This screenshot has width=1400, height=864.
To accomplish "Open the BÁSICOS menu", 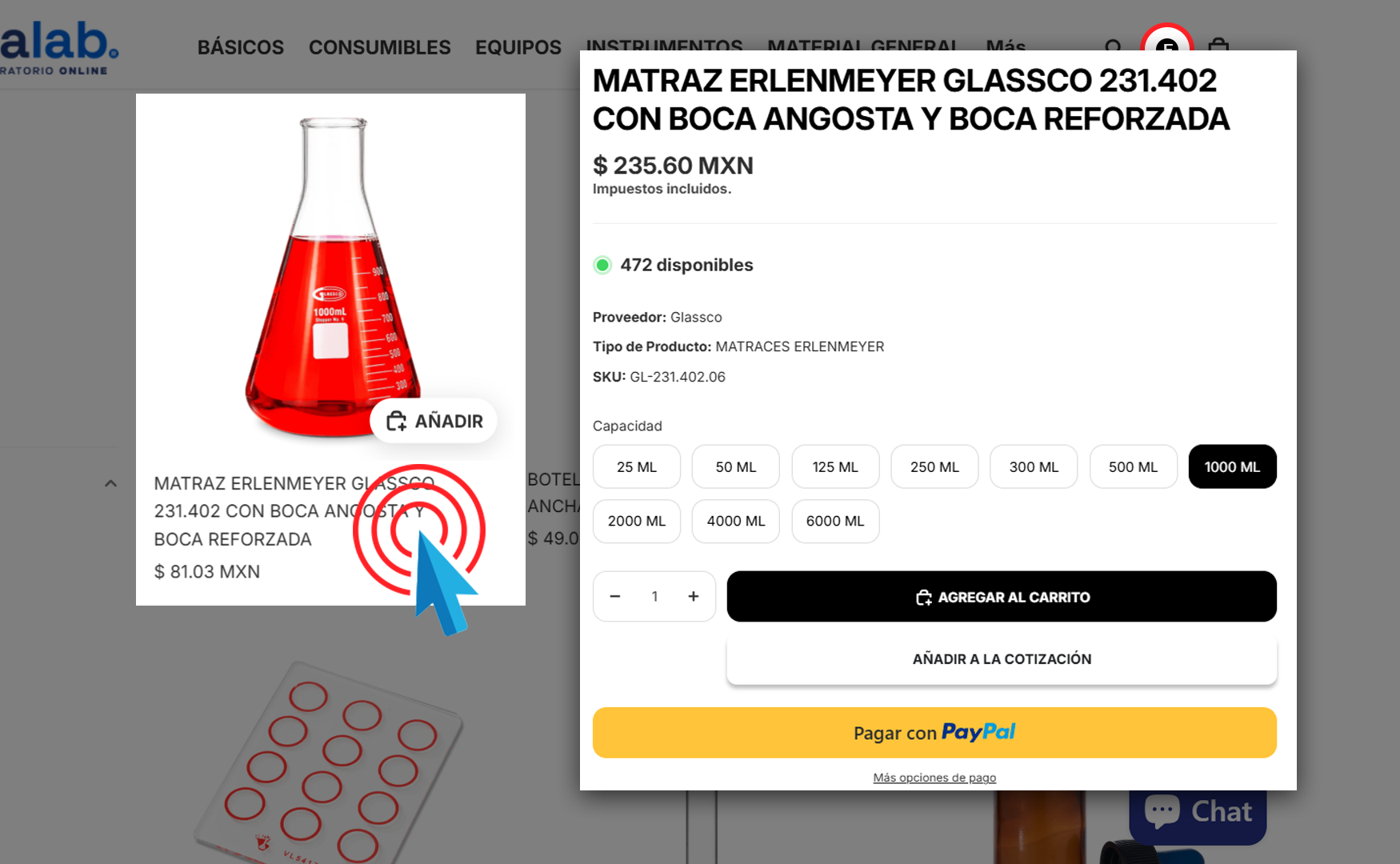I will click(x=241, y=47).
